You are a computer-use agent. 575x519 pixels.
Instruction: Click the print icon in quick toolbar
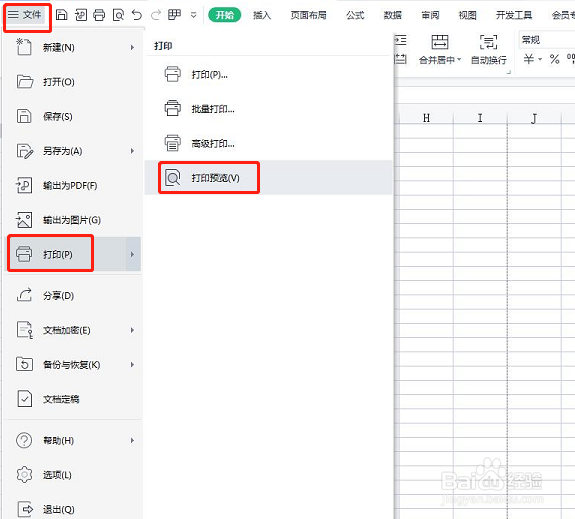[x=99, y=15]
